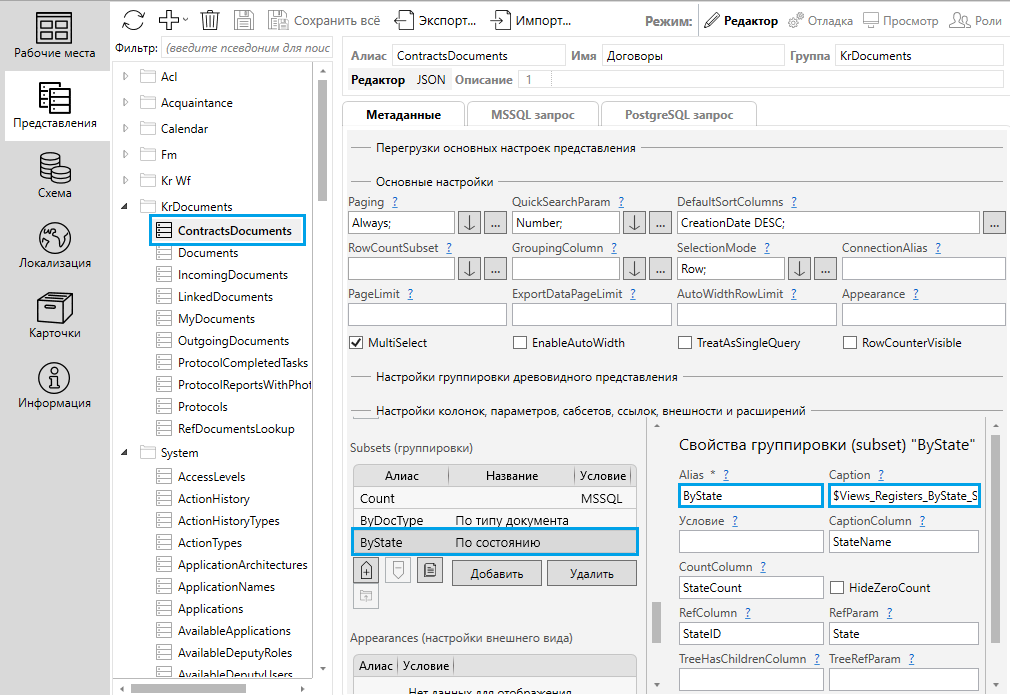Click the CaptionColumn input field

tap(903, 542)
